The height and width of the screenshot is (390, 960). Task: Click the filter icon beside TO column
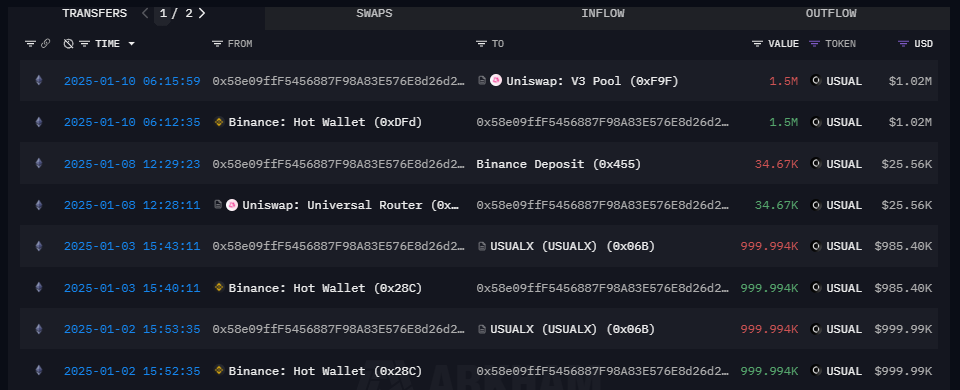tap(481, 44)
